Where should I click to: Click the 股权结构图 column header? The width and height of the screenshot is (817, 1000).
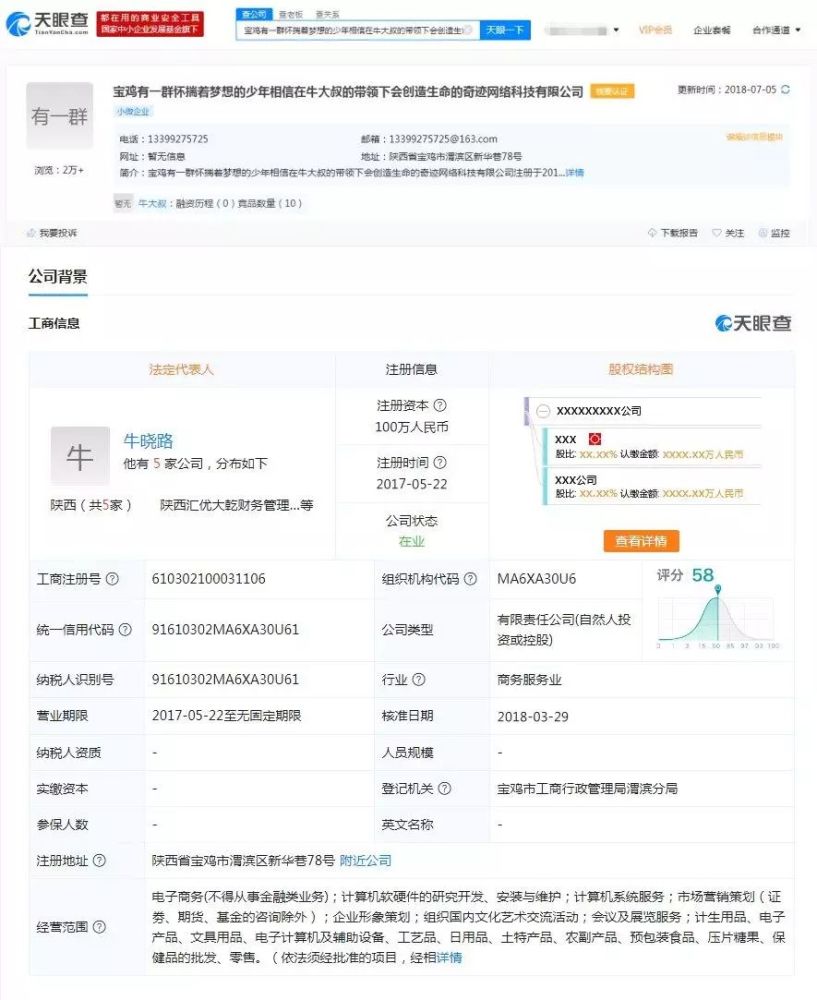641,369
